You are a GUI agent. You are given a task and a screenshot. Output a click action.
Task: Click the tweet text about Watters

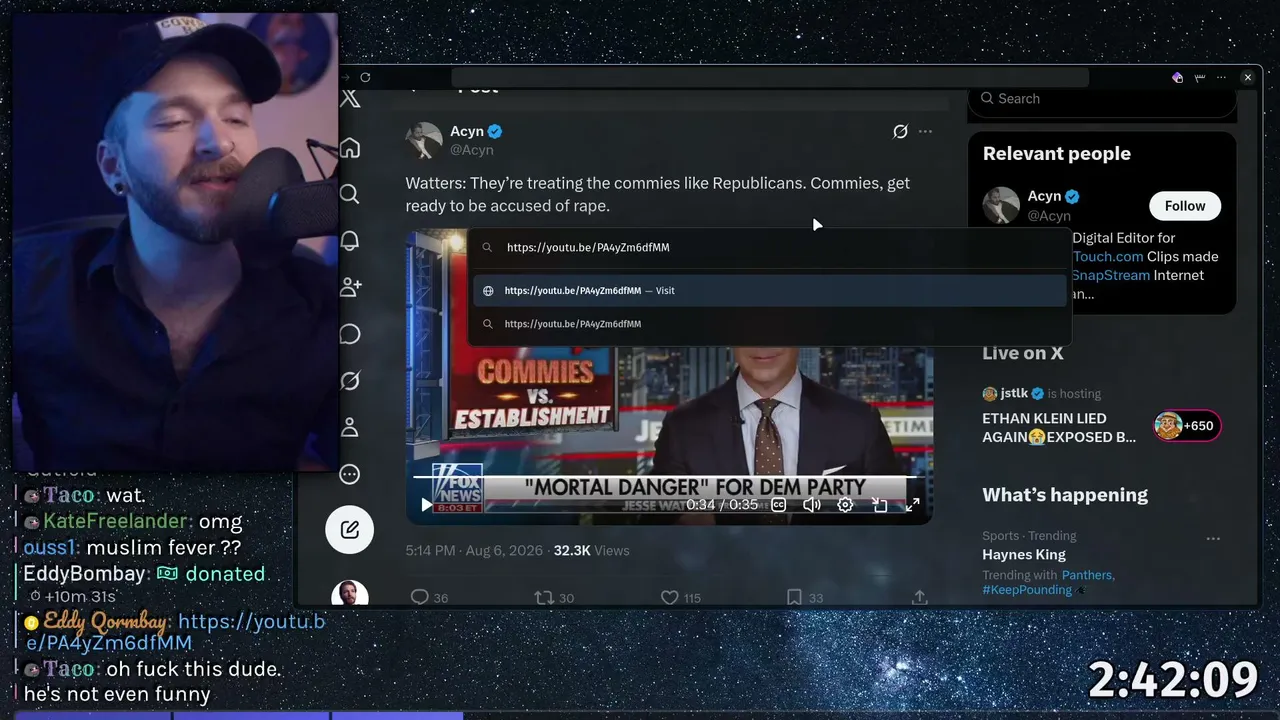tap(658, 195)
